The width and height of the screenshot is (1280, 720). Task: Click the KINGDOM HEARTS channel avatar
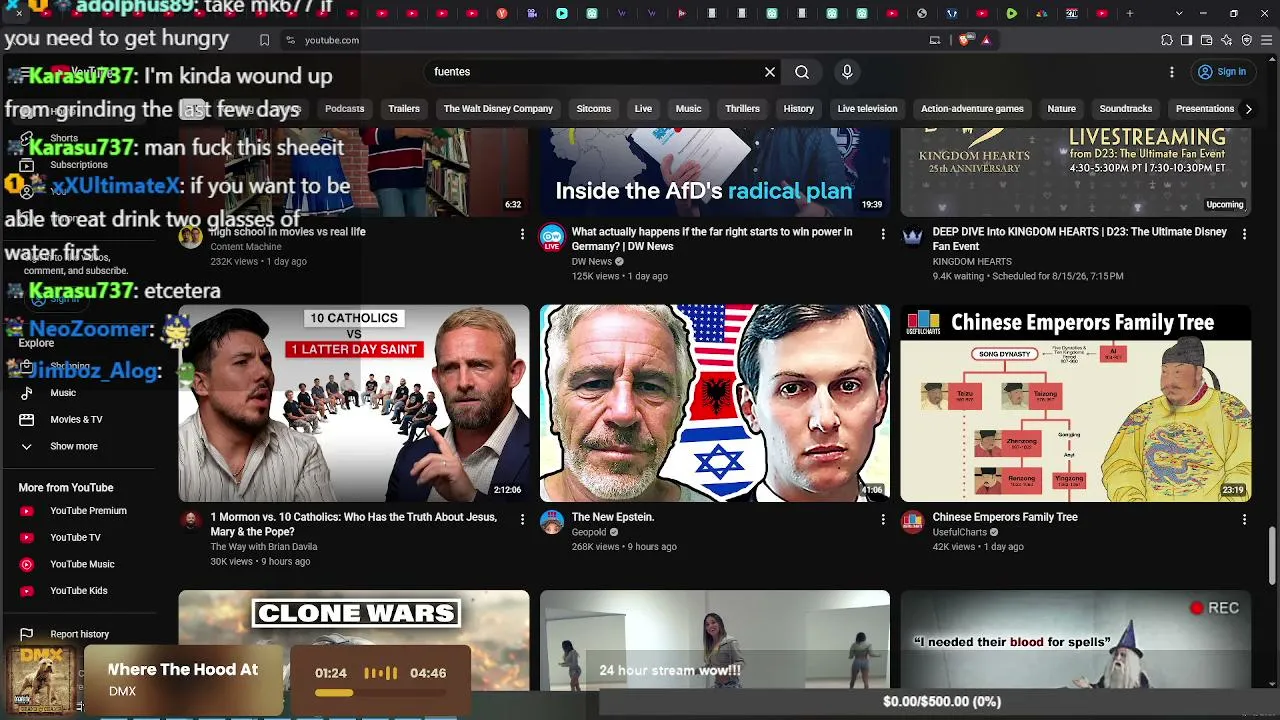click(x=913, y=237)
